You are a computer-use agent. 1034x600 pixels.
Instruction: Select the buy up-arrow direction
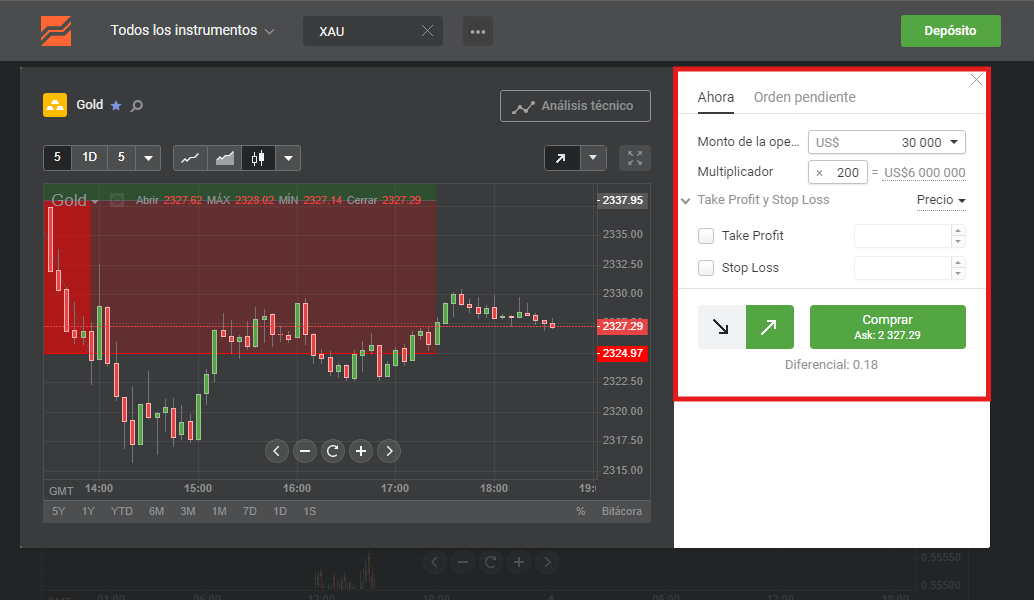pyautogui.click(x=770, y=327)
